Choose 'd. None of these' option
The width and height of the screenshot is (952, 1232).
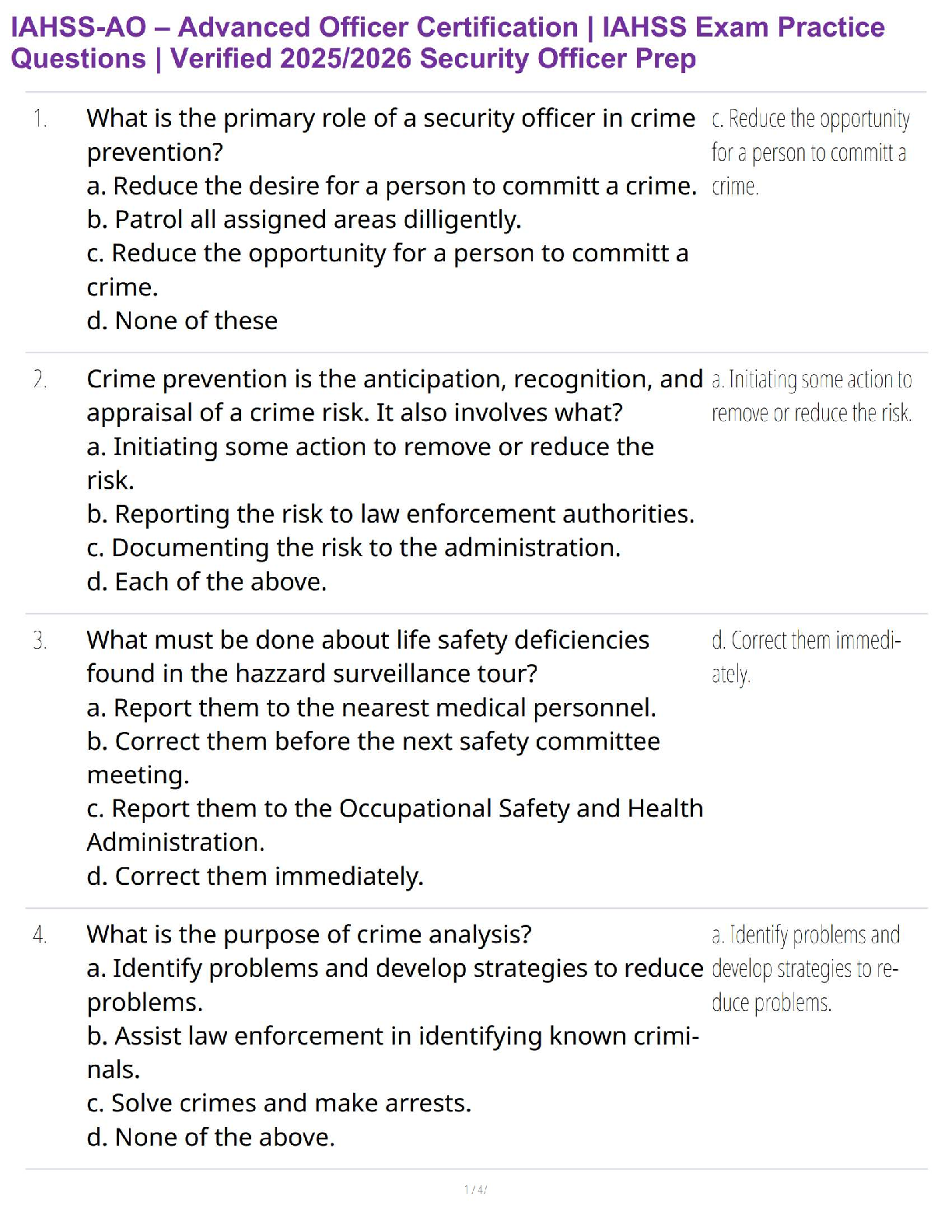tap(182, 320)
